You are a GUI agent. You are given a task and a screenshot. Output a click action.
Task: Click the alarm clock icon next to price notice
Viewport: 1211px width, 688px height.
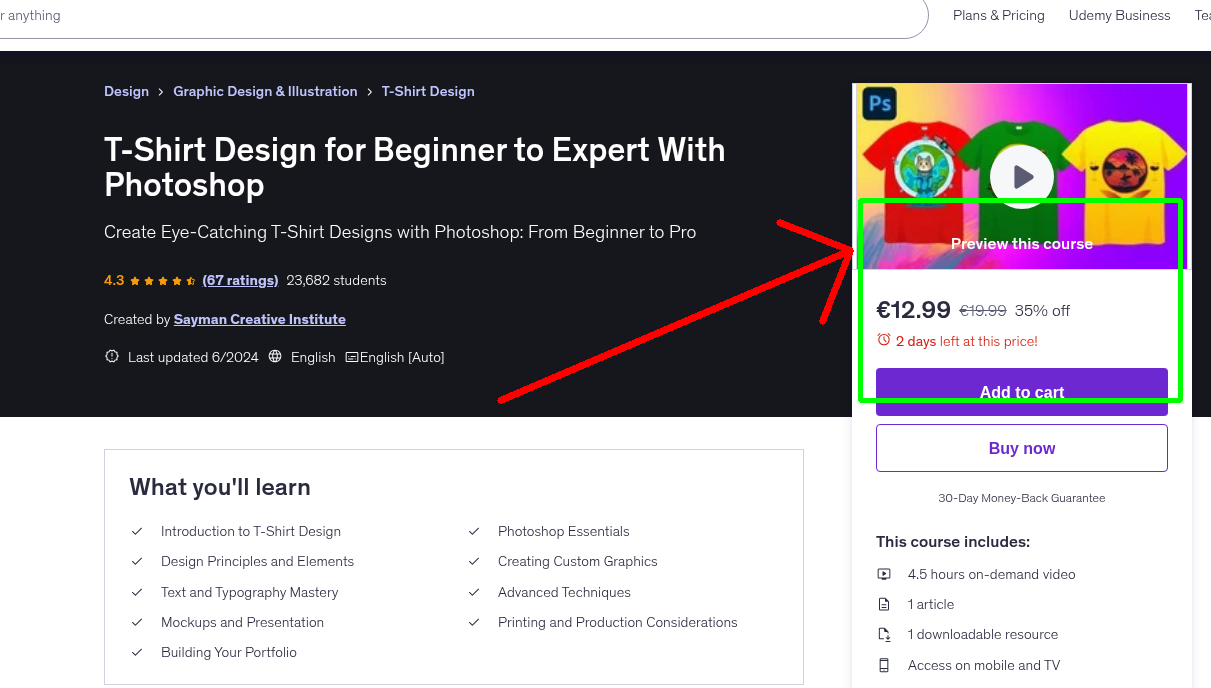coord(884,340)
